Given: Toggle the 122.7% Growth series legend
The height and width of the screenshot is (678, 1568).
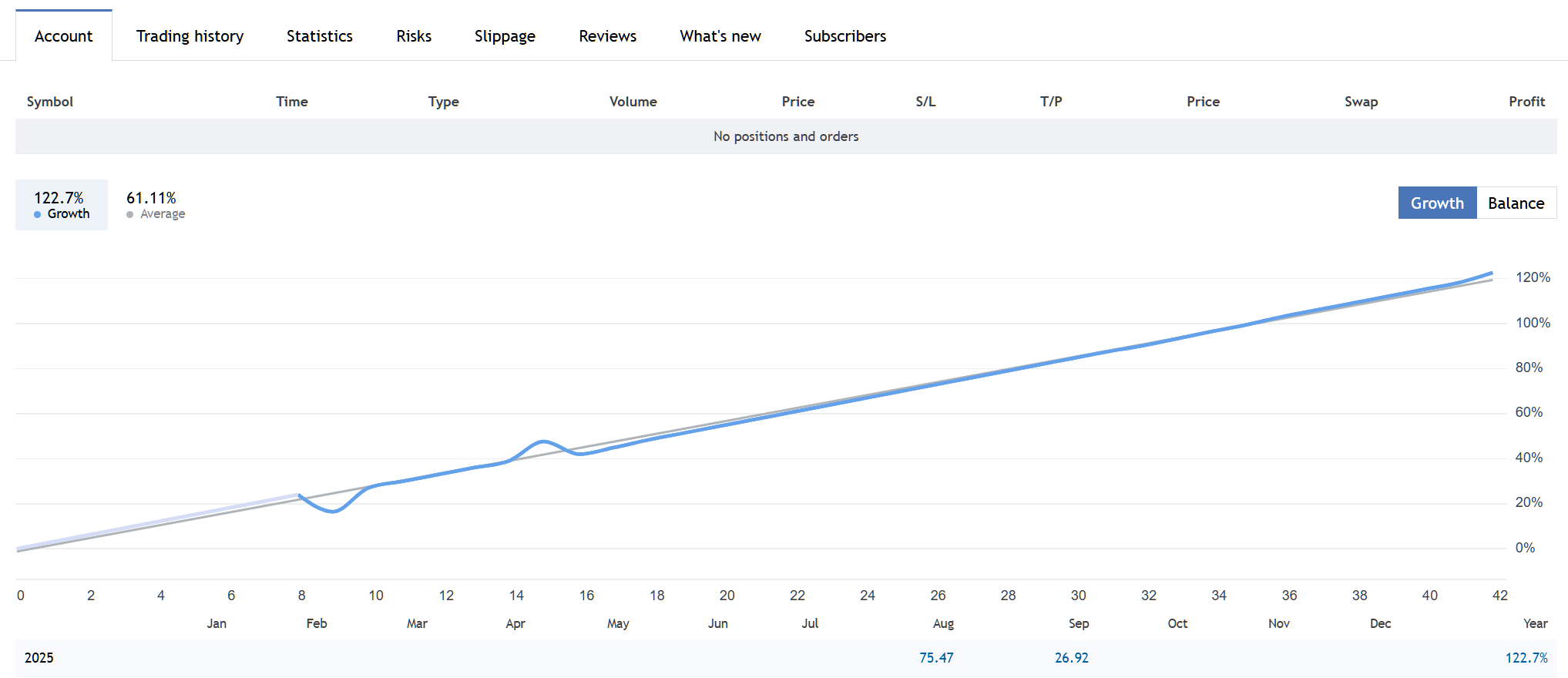Looking at the screenshot, I should pos(62,205).
